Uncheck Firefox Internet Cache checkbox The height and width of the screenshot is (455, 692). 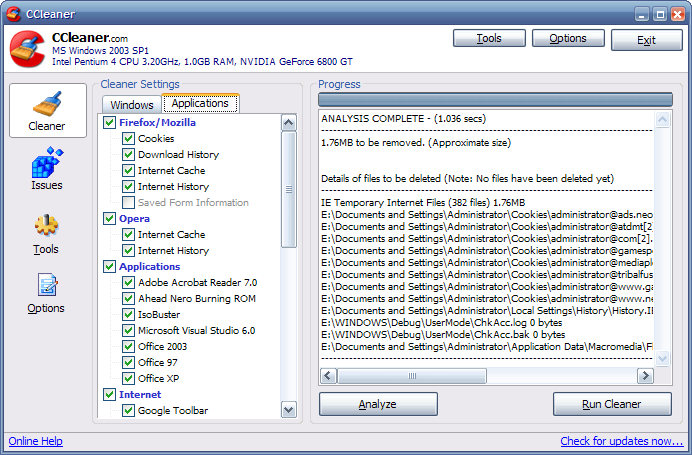[128, 170]
